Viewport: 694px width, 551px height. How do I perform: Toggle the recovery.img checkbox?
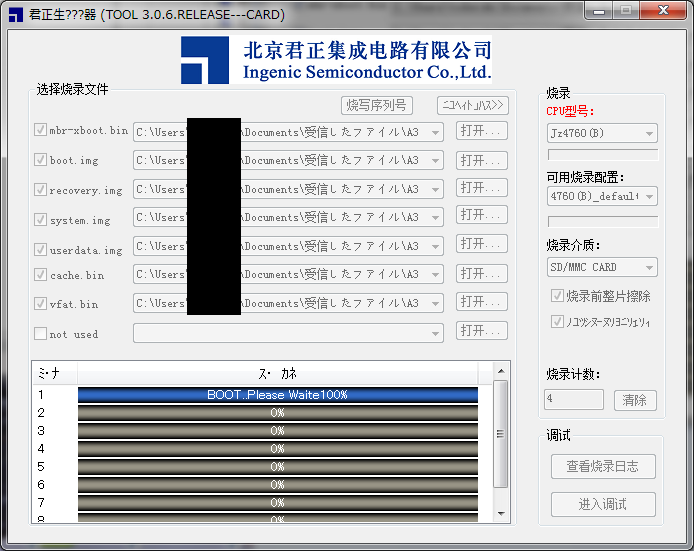[x=40, y=190]
